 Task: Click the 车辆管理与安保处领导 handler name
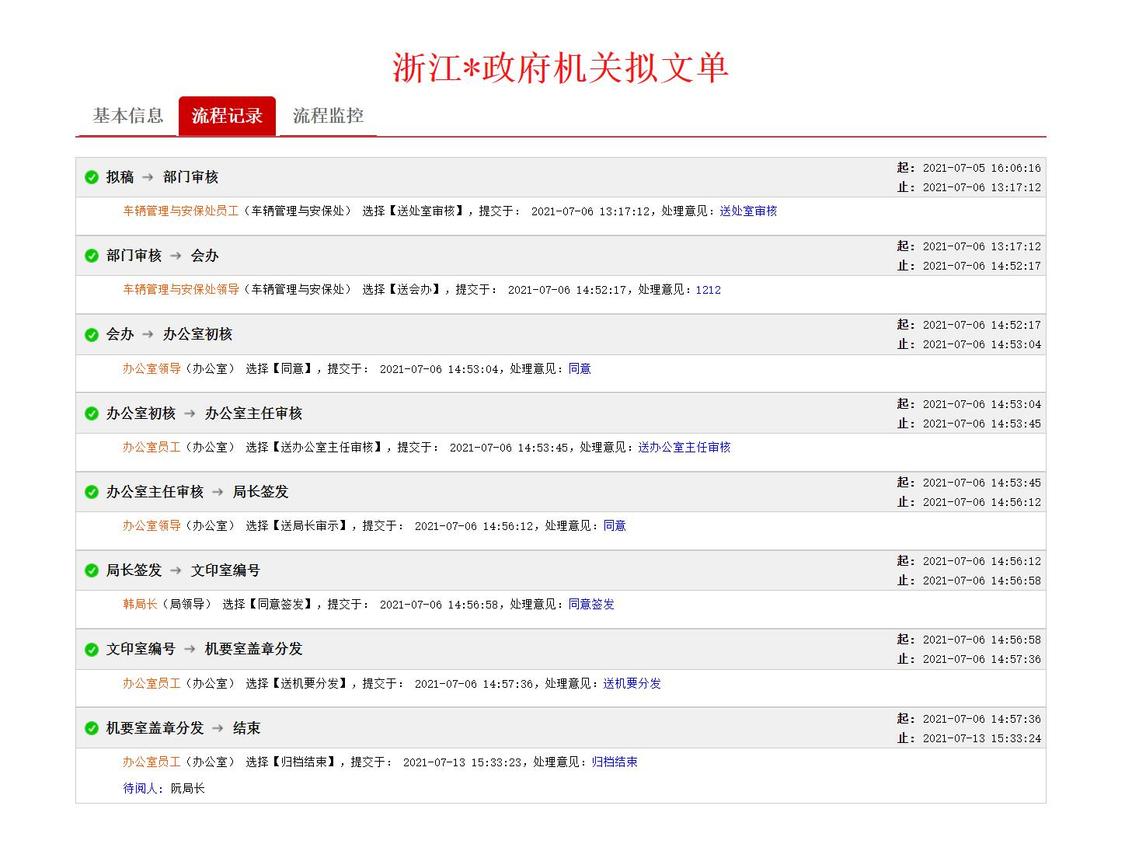pos(180,290)
